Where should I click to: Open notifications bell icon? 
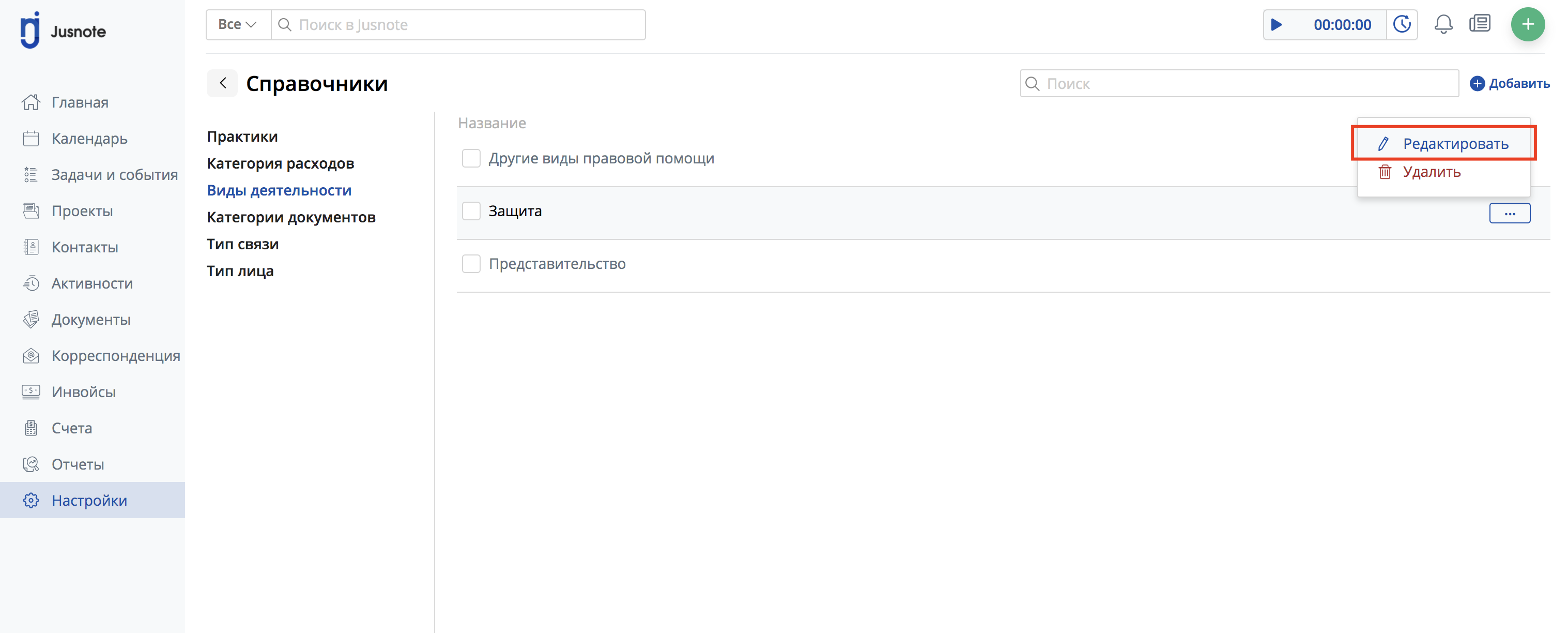point(1442,25)
